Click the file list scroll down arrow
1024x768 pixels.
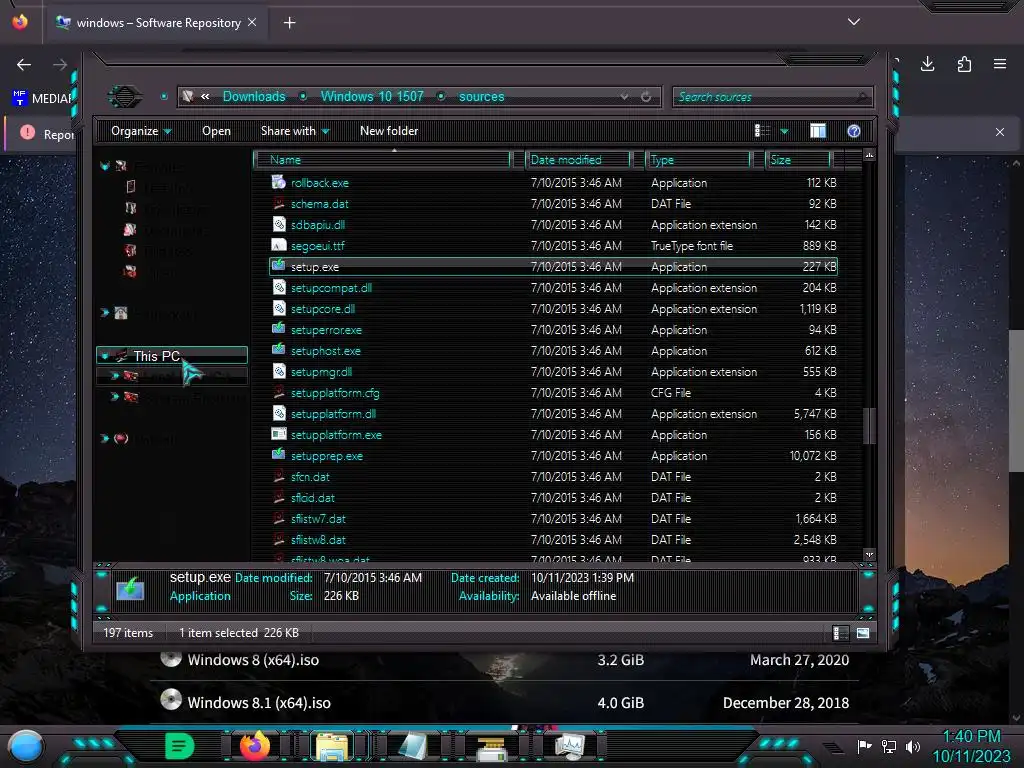869,554
